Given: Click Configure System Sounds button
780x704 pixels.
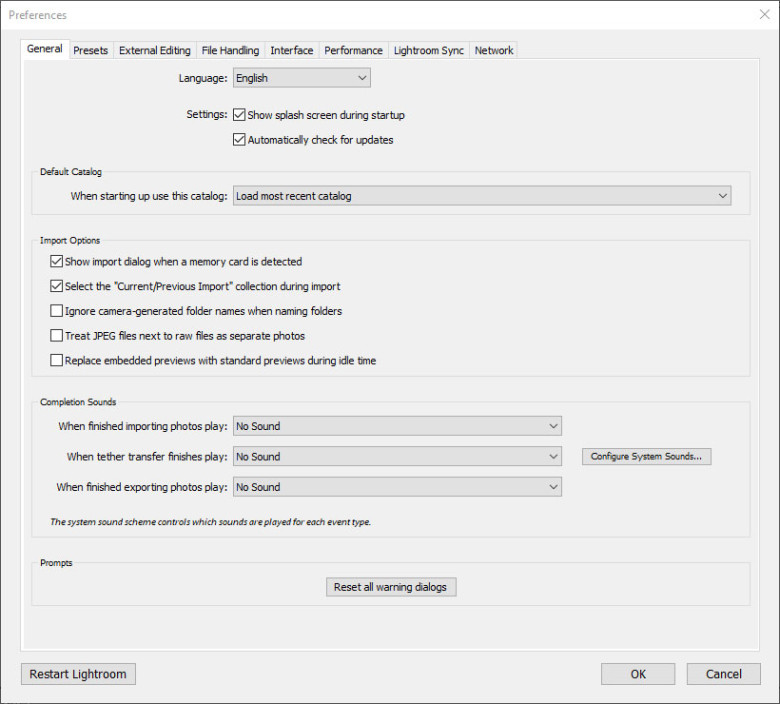Looking at the screenshot, I should coord(646,457).
